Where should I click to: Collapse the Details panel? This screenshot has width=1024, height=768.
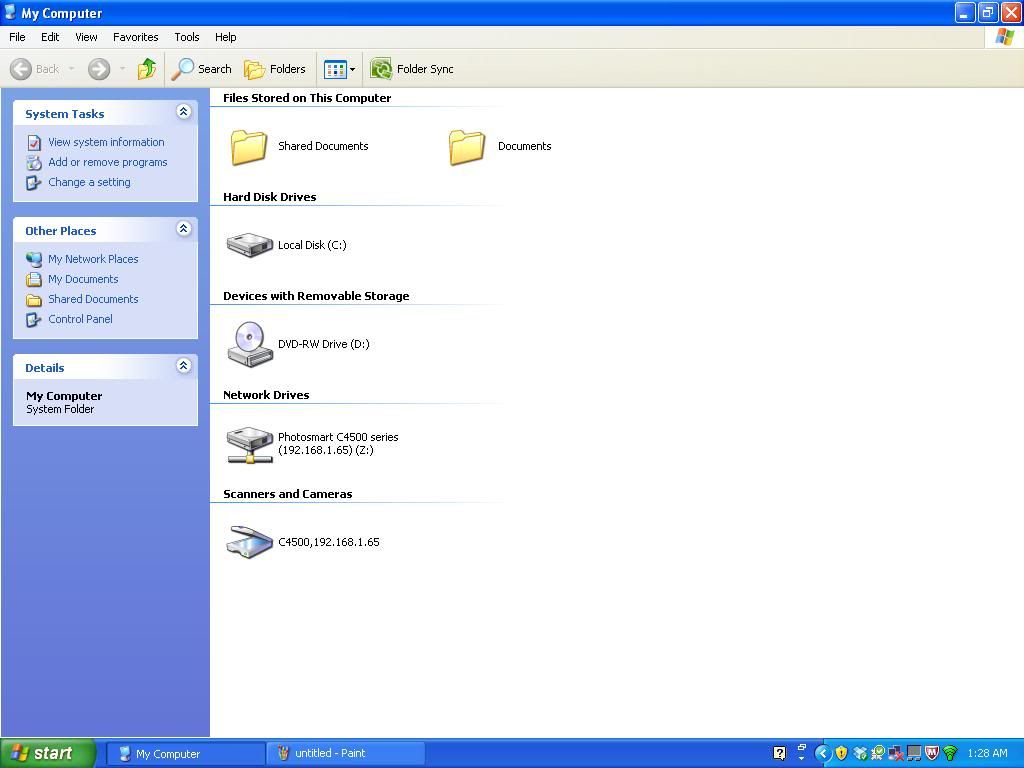coord(184,366)
